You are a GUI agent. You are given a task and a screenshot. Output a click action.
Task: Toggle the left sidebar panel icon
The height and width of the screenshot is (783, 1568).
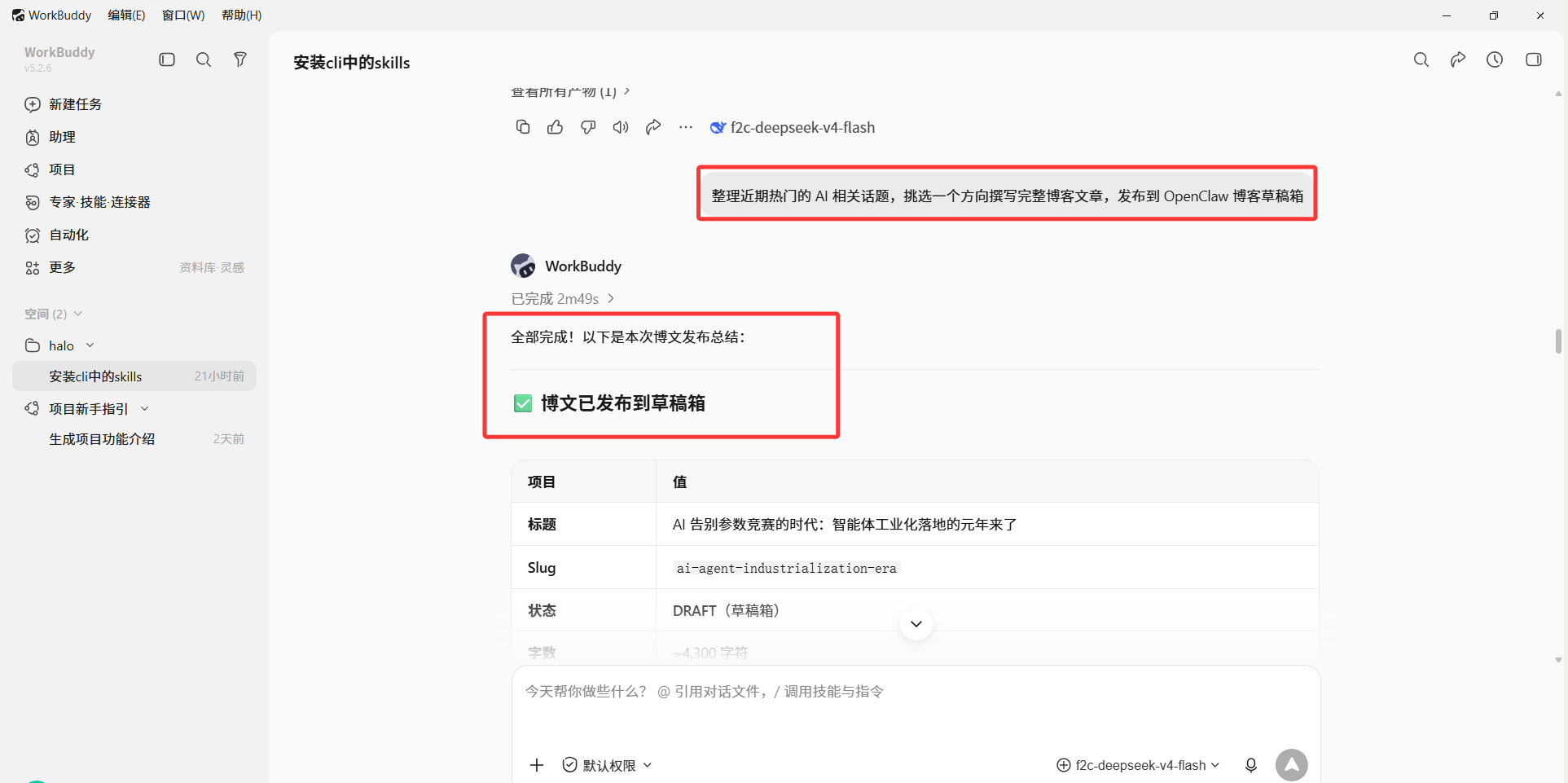167,59
